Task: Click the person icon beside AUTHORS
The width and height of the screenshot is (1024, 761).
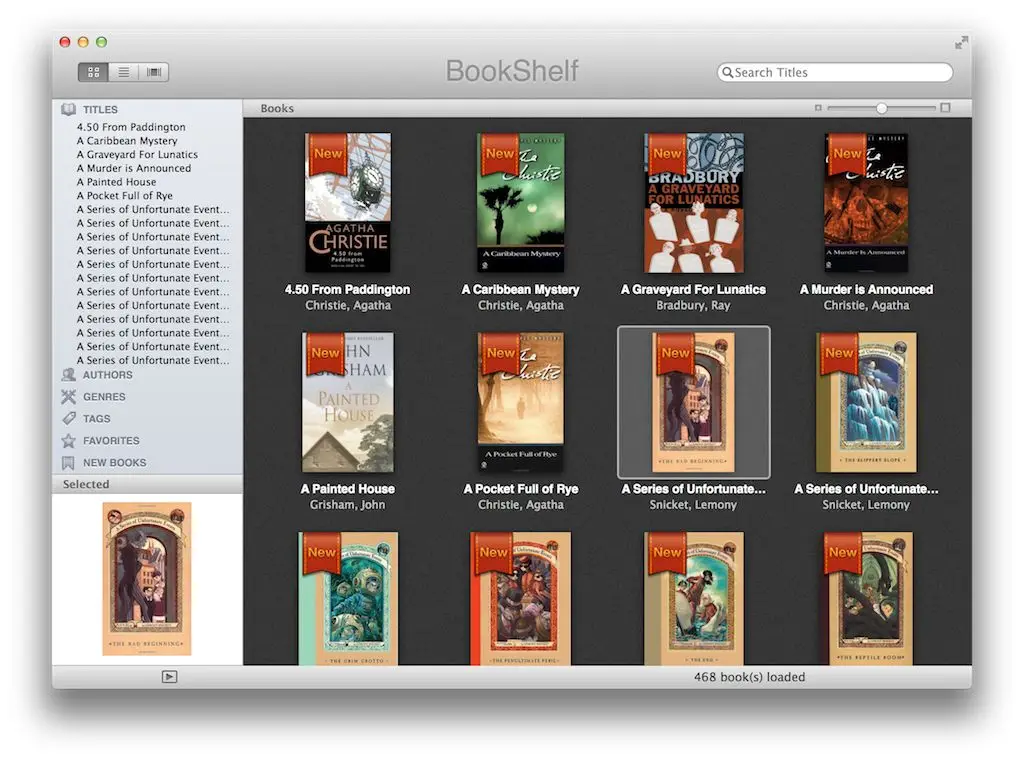Action: coord(69,375)
